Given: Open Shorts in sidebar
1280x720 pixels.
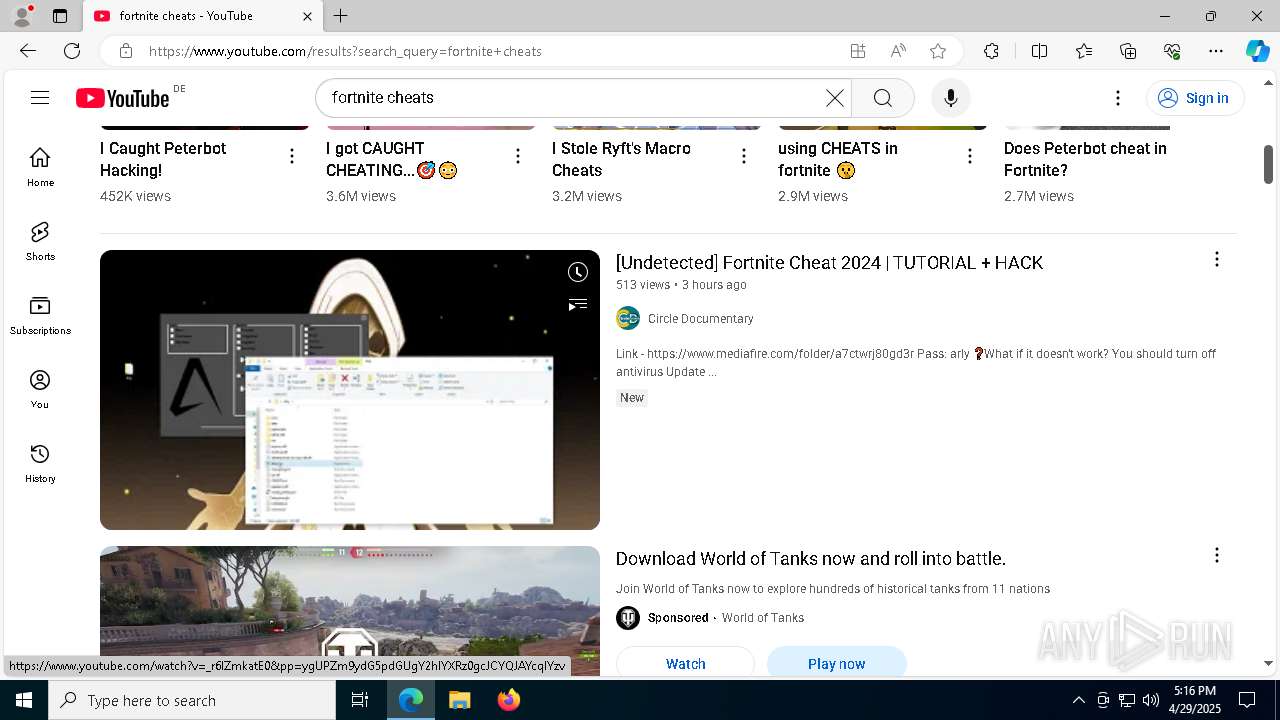Looking at the screenshot, I should [40, 241].
